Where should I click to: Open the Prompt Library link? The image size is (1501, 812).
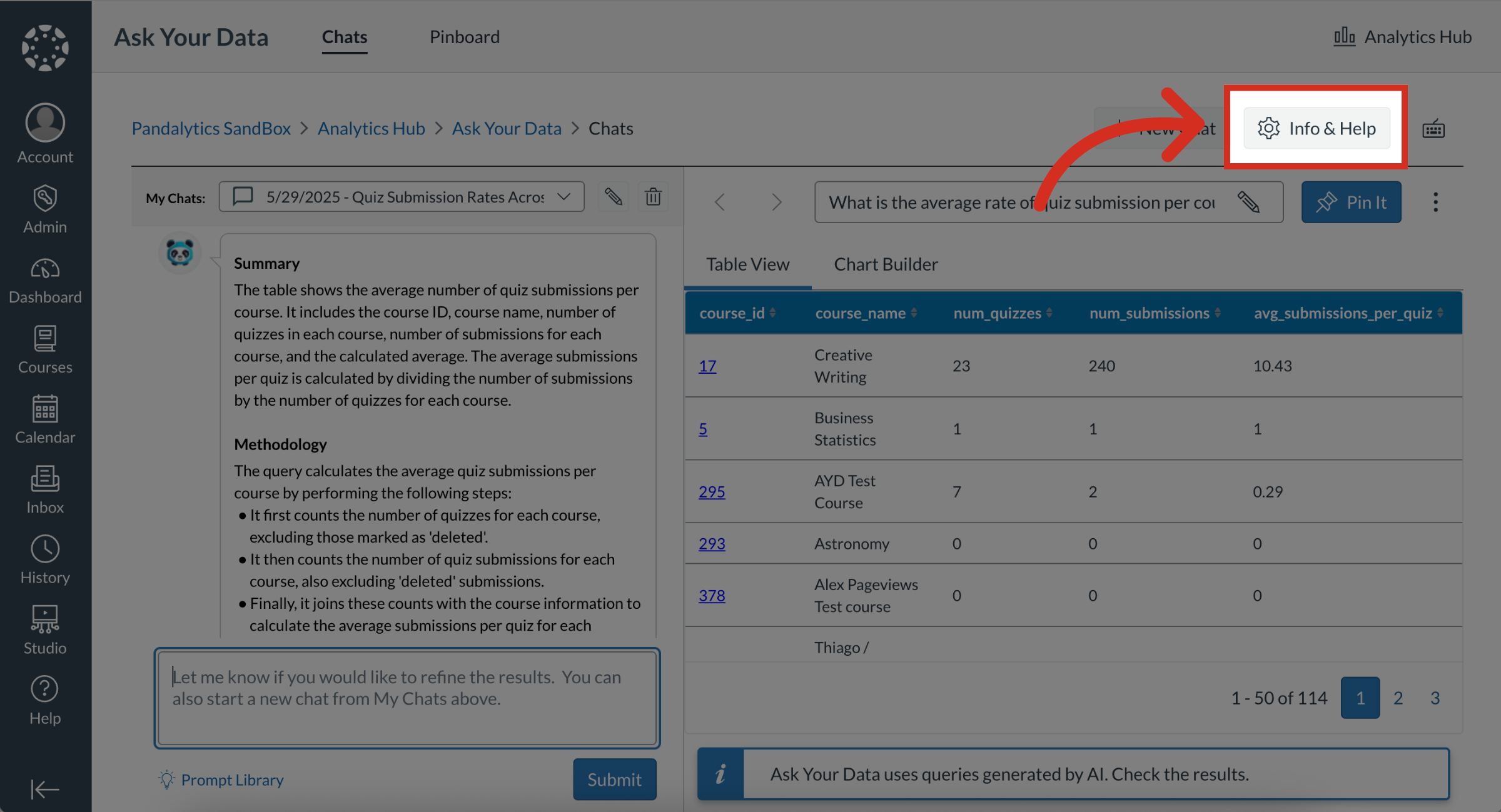[x=221, y=779]
